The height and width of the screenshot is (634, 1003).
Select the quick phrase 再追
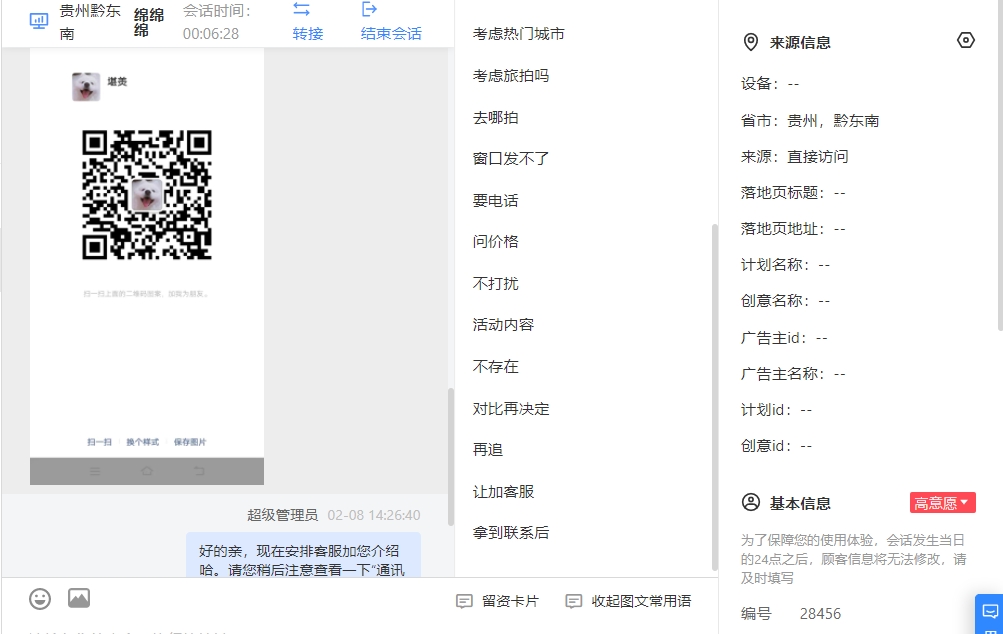[x=488, y=450]
